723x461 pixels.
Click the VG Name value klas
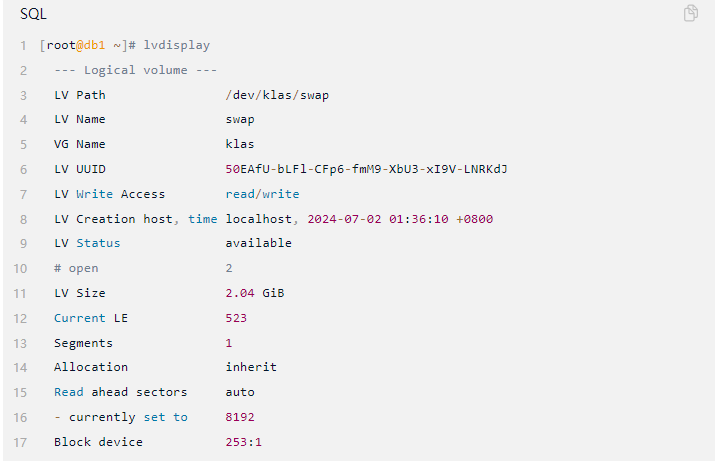pyautogui.click(x=240, y=144)
